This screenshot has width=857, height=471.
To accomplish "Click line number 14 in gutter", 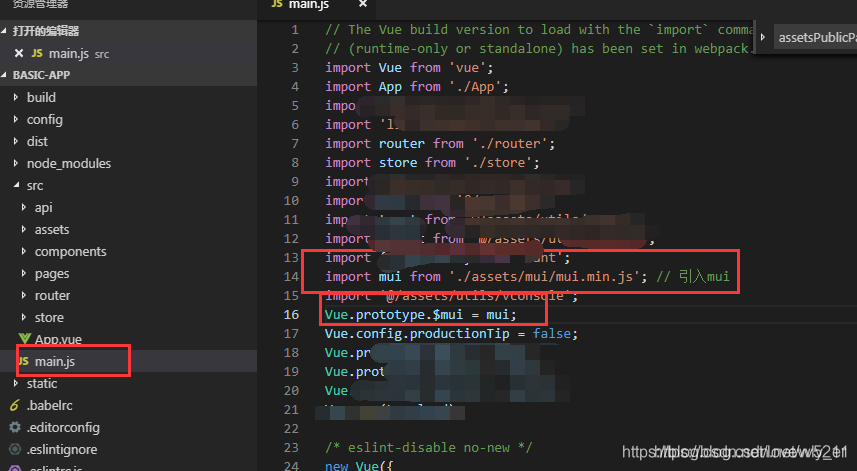I will tap(291, 276).
